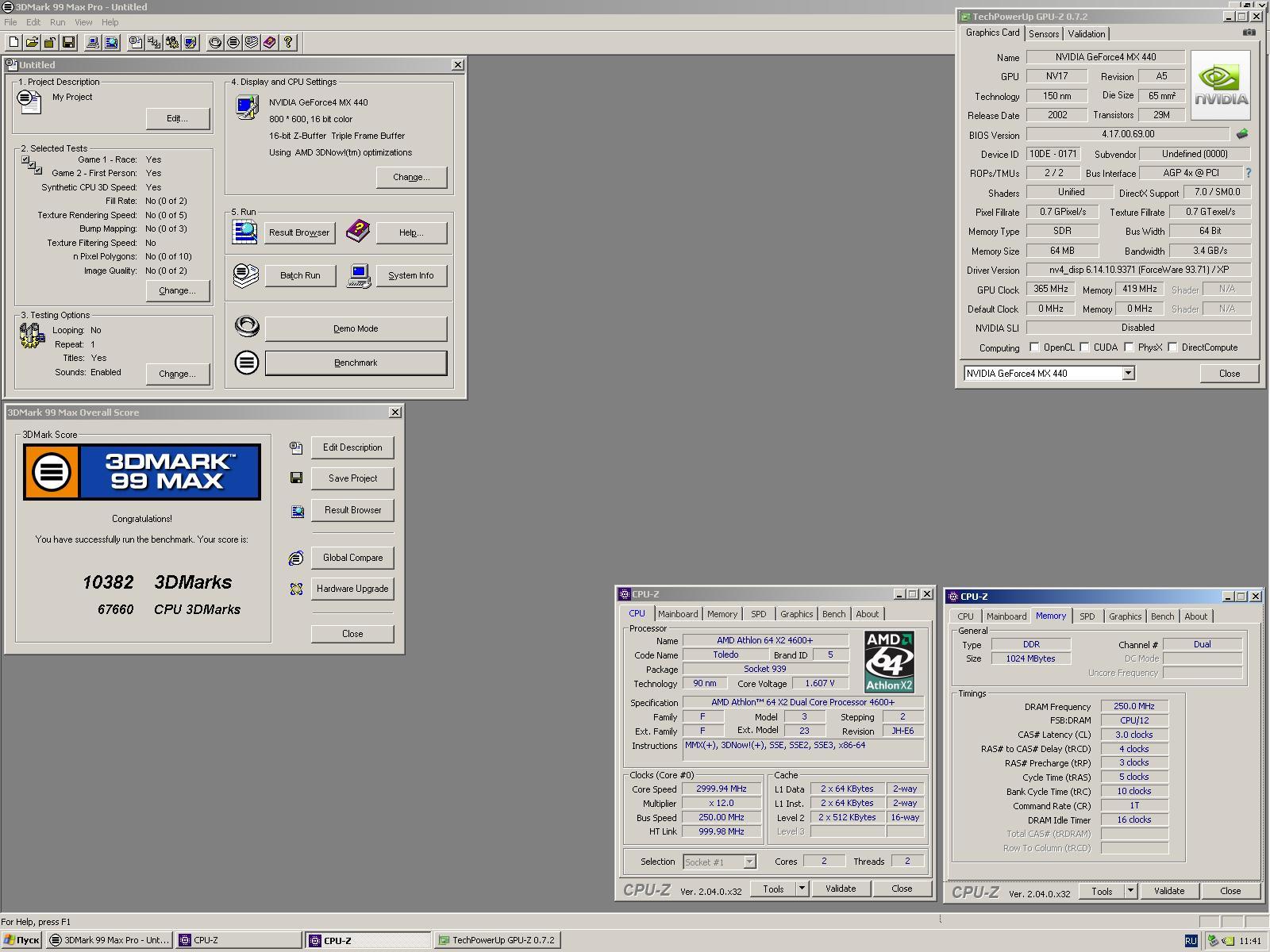Click the Batch Run stack toolbar icon
This screenshot has width=1270, height=952.
[252, 43]
